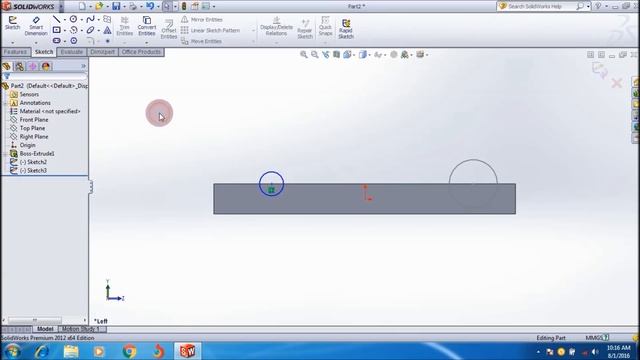Select the Centerpoint Arc tool
The height and width of the screenshot is (360, 640).
(x=73, y=30)
